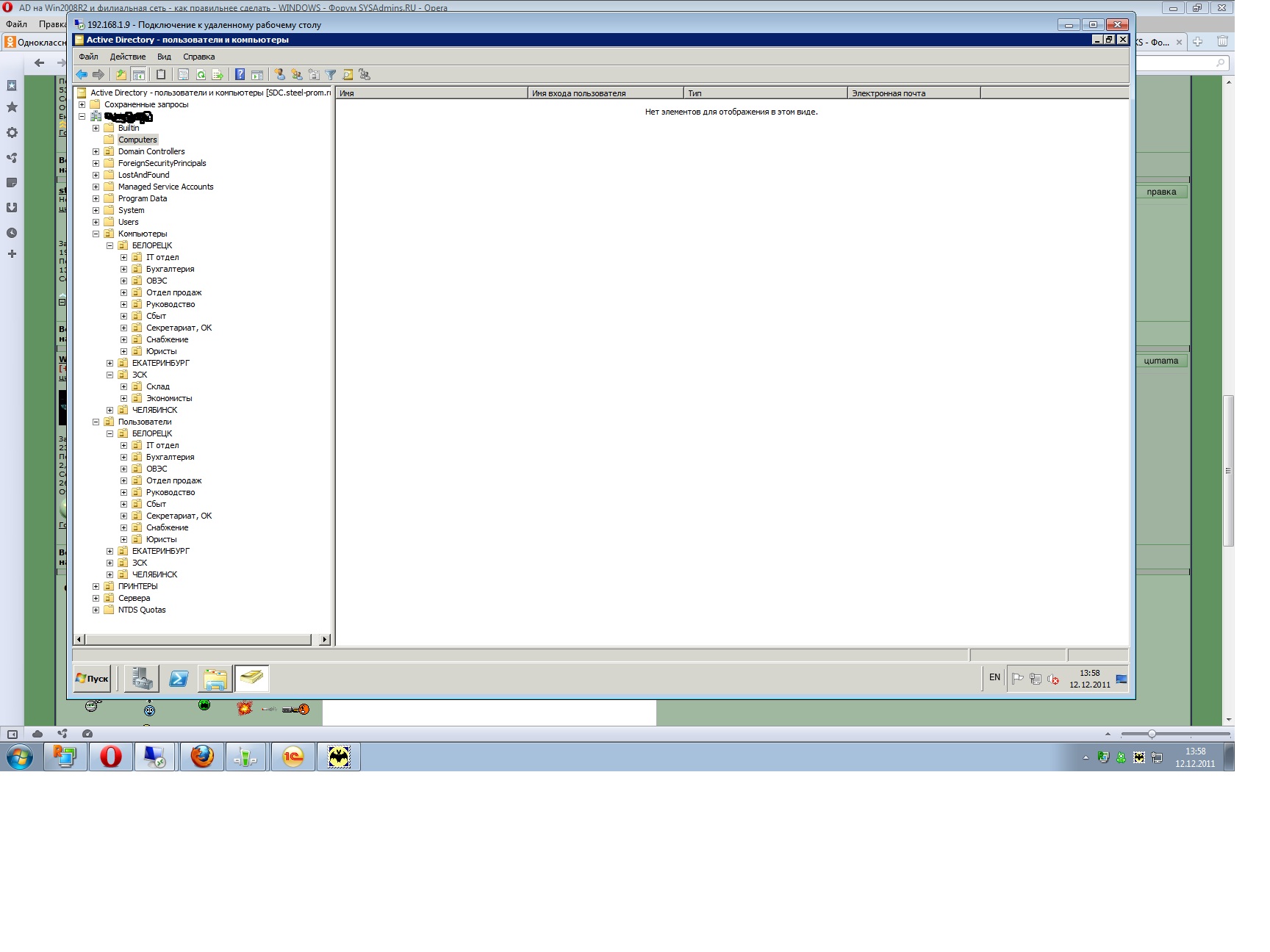Open the gear widgets panel in Opera sidebar
The width and height of the screenshot is (1270, 952).
pos(12,133)
